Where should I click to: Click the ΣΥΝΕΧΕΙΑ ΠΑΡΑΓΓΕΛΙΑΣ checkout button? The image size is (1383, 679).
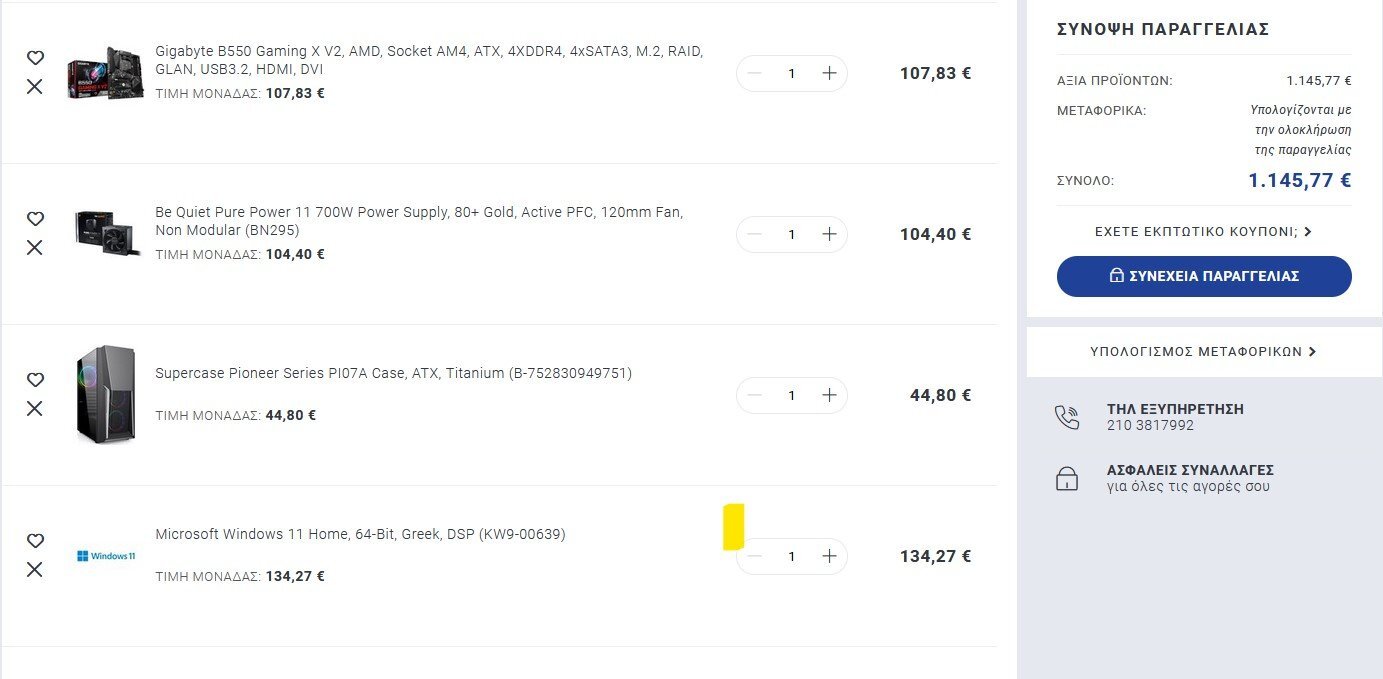[1204, 276]
